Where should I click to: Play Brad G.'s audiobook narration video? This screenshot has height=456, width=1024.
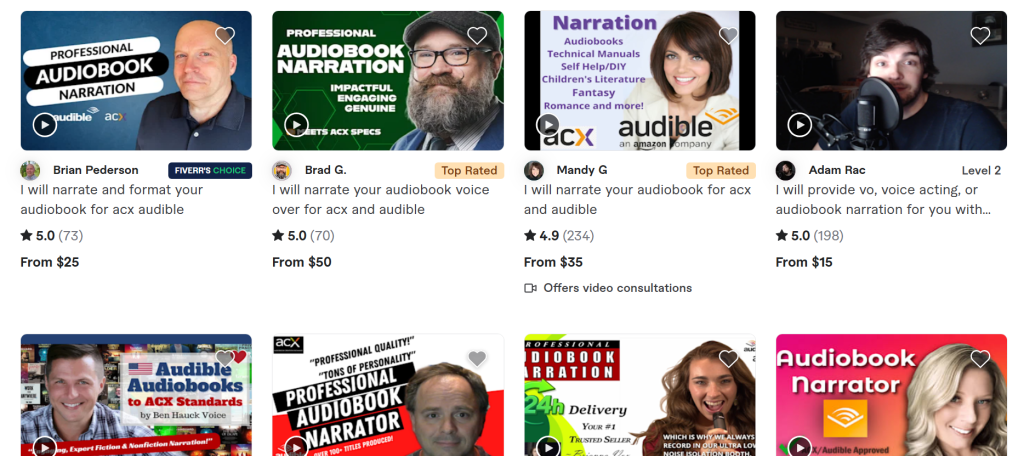pos(296,124)
